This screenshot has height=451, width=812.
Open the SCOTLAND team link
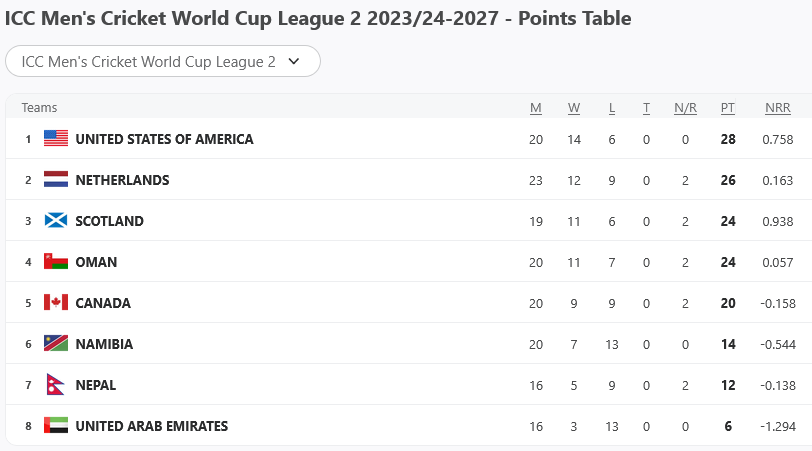pos(109,221)
